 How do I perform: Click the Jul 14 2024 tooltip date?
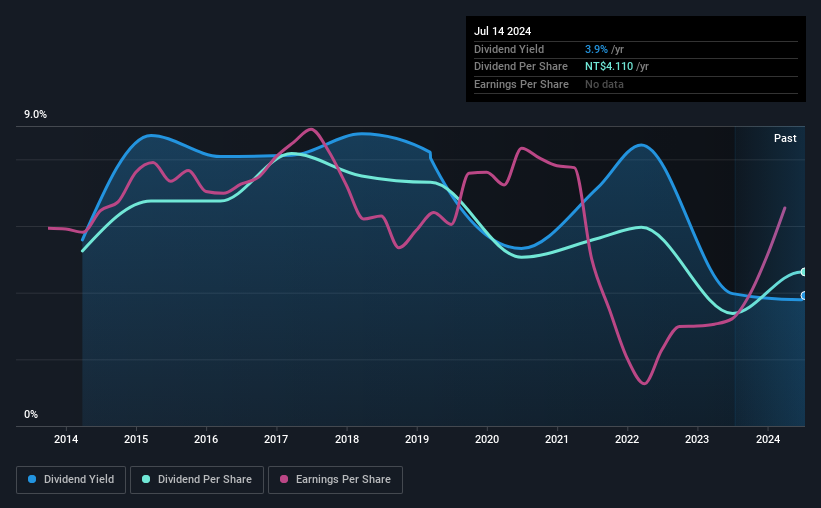coord(503,31)
